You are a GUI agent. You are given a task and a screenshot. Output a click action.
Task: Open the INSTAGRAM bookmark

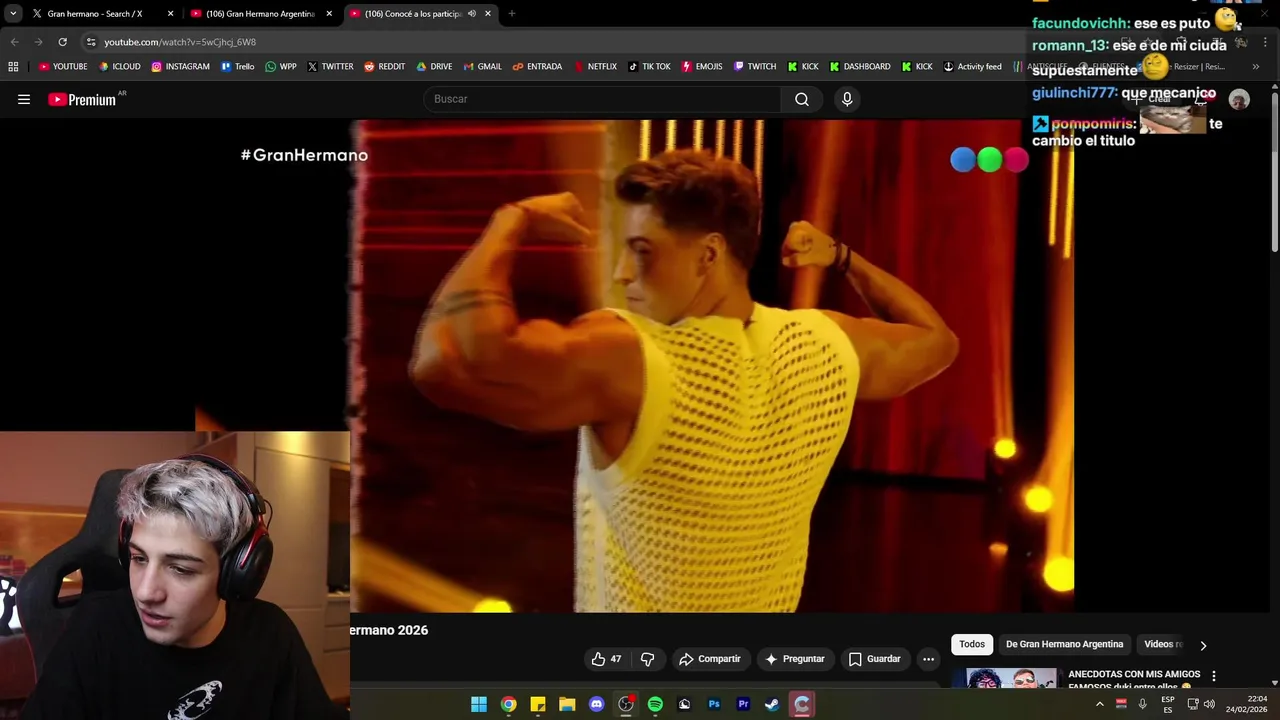(181, 67)
